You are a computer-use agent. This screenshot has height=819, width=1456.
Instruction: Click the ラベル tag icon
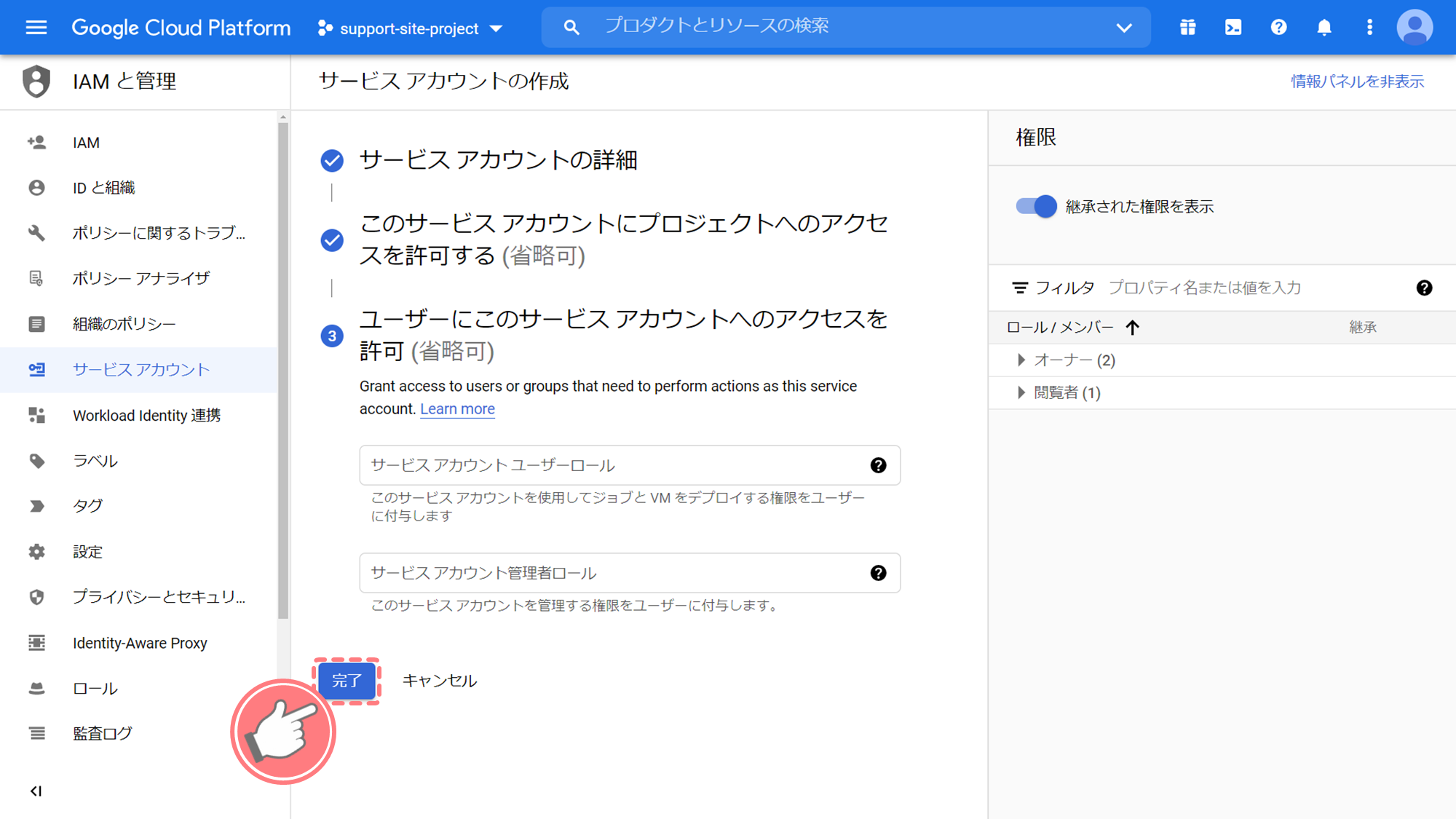36,461
